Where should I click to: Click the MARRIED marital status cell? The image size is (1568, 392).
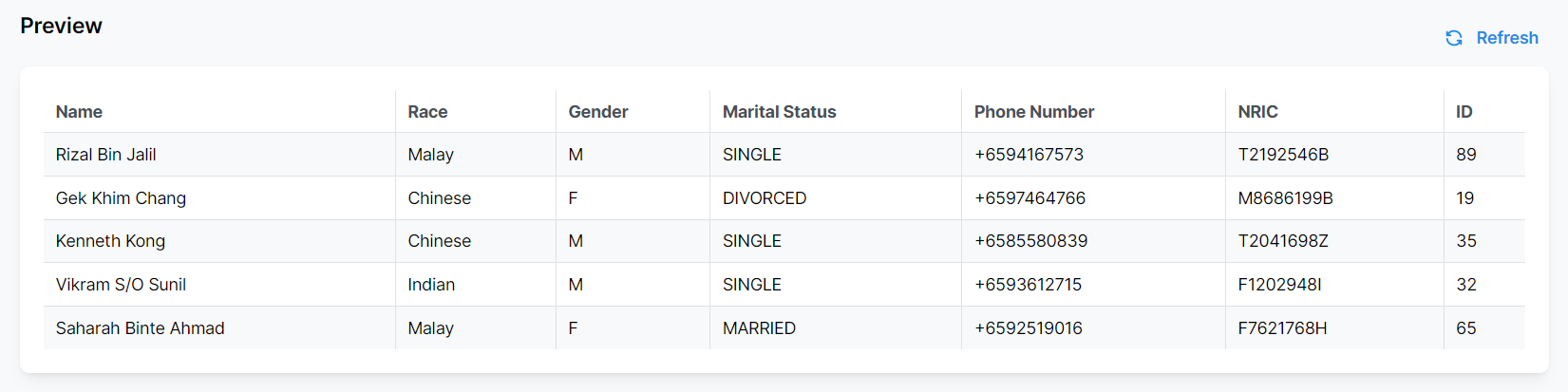tap(759, 328)
